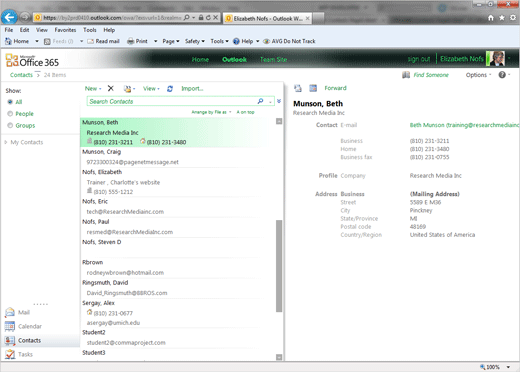Click the Find Someone address book icon

(406, 75)
